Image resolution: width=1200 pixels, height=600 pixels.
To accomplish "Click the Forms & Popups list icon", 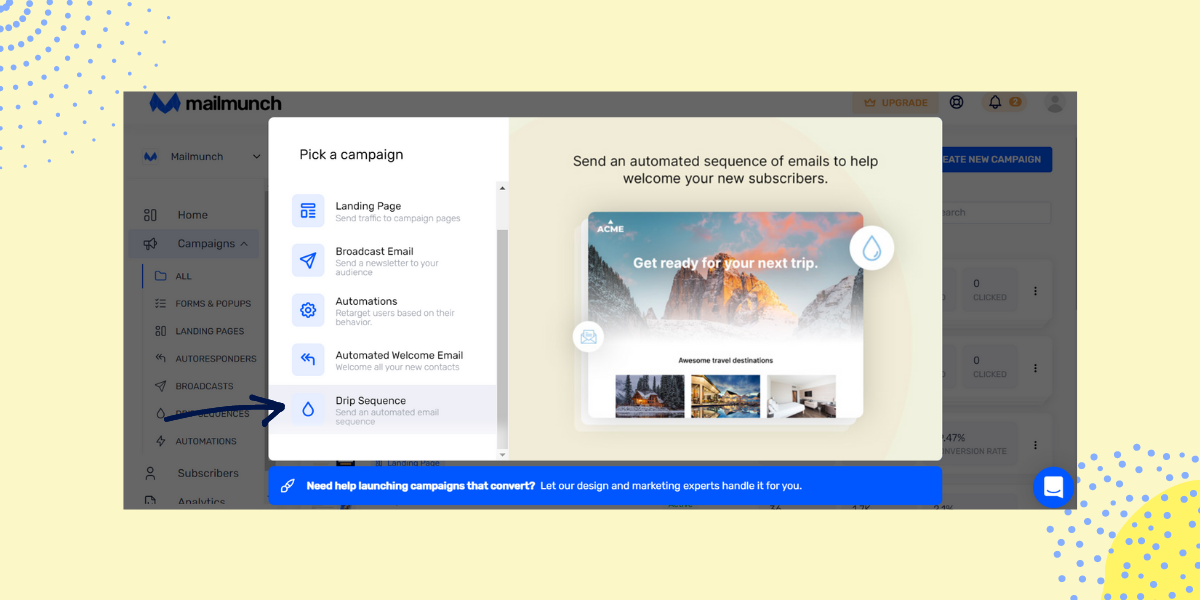I will tap(161, 304).
